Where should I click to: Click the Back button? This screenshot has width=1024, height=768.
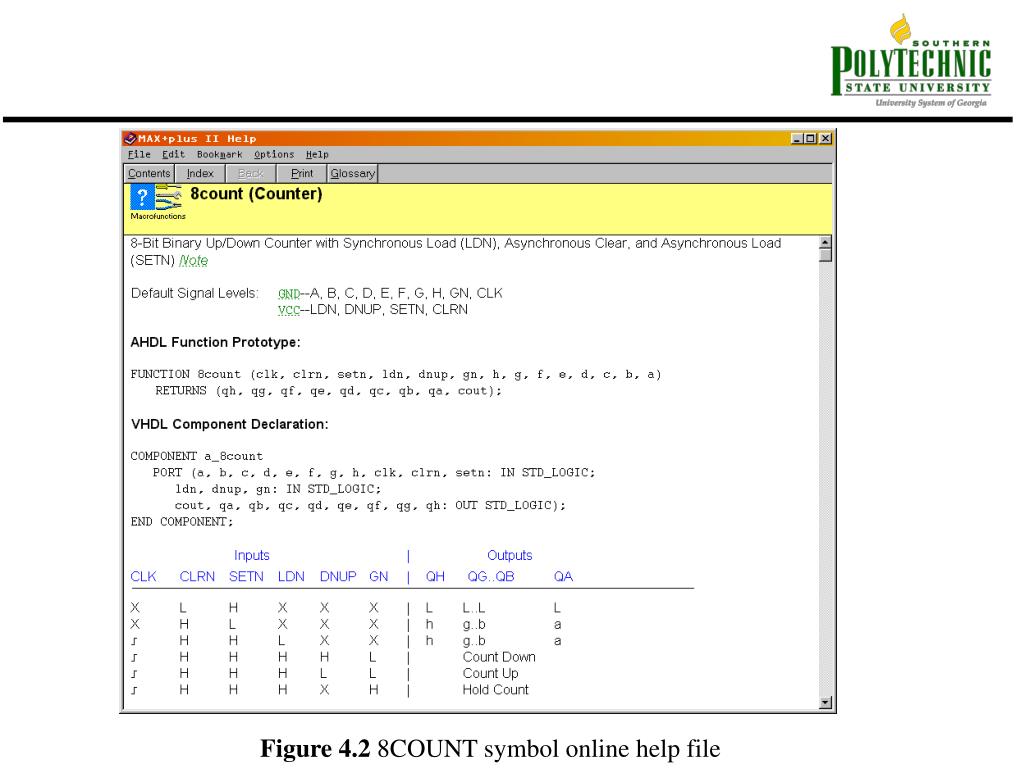click(251, 174)
